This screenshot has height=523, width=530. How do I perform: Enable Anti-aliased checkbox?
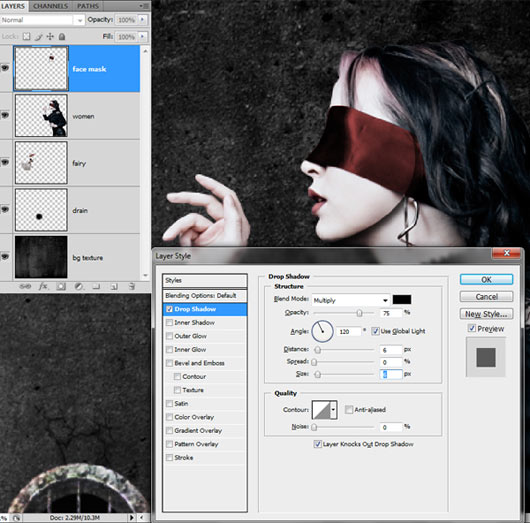348,409
